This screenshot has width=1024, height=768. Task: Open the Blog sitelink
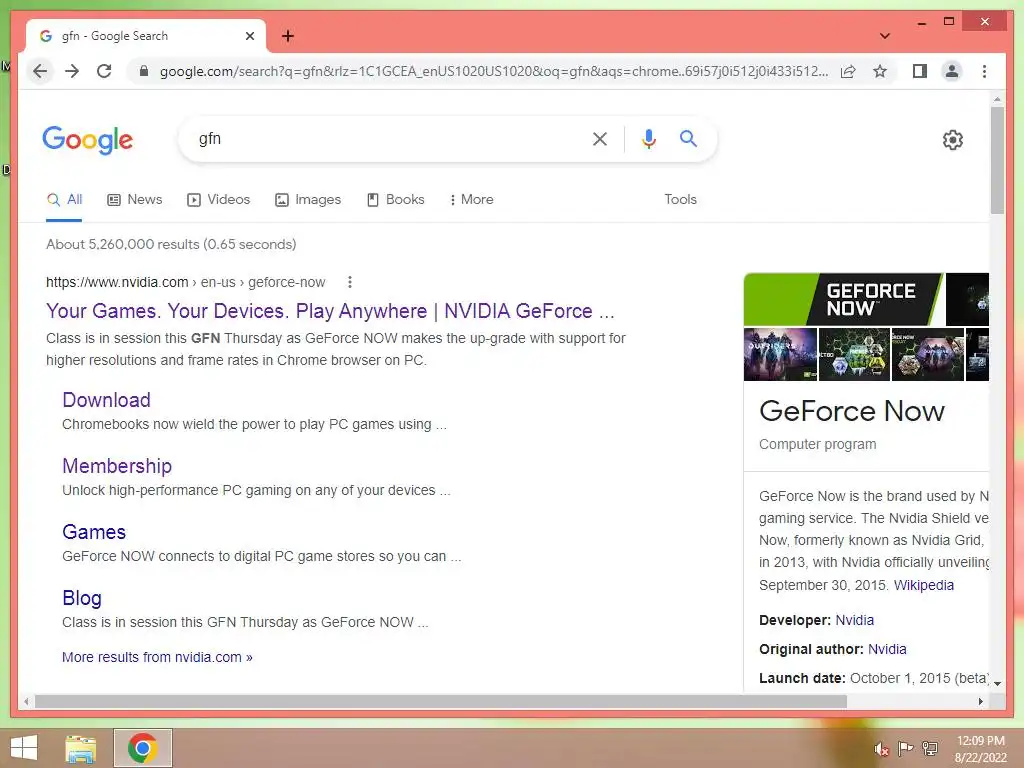[x=82, y=598]
